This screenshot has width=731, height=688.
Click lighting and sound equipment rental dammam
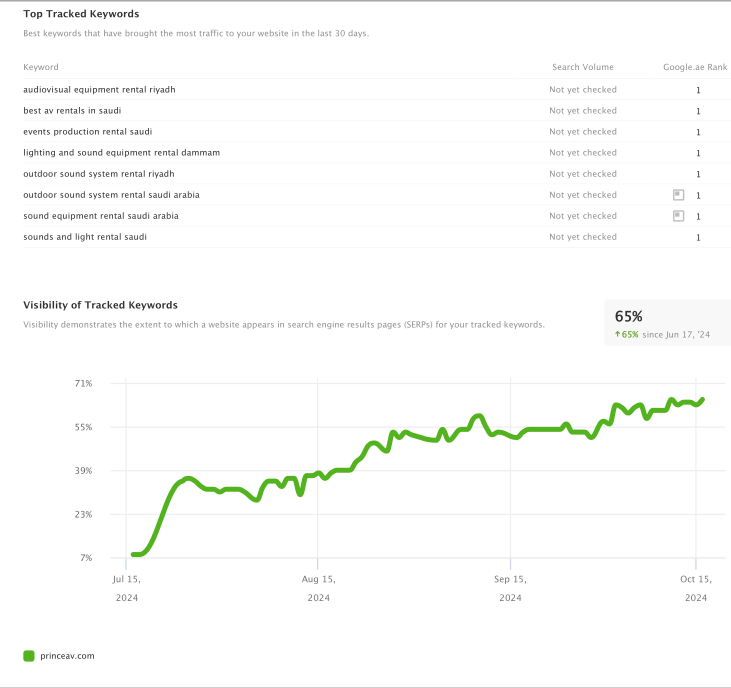click(x=121, y=152)
